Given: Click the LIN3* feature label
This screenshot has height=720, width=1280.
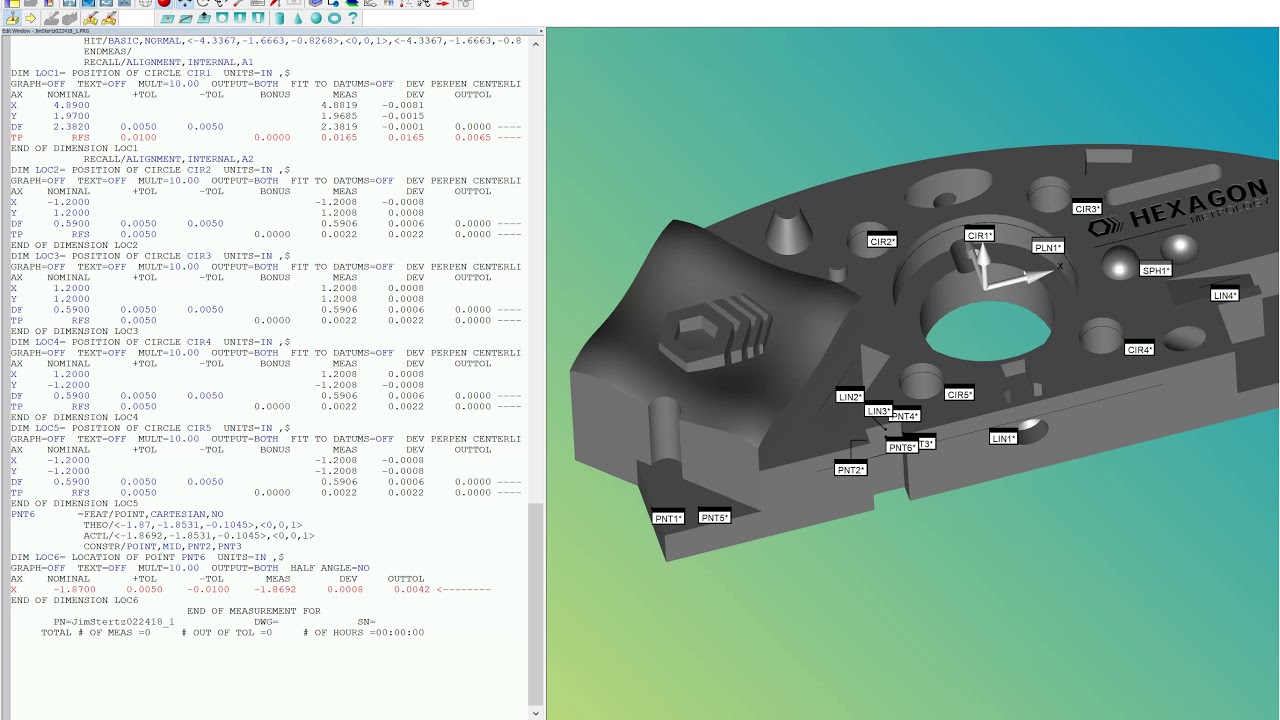Looking at the screenshot, I should pos(877,411).
